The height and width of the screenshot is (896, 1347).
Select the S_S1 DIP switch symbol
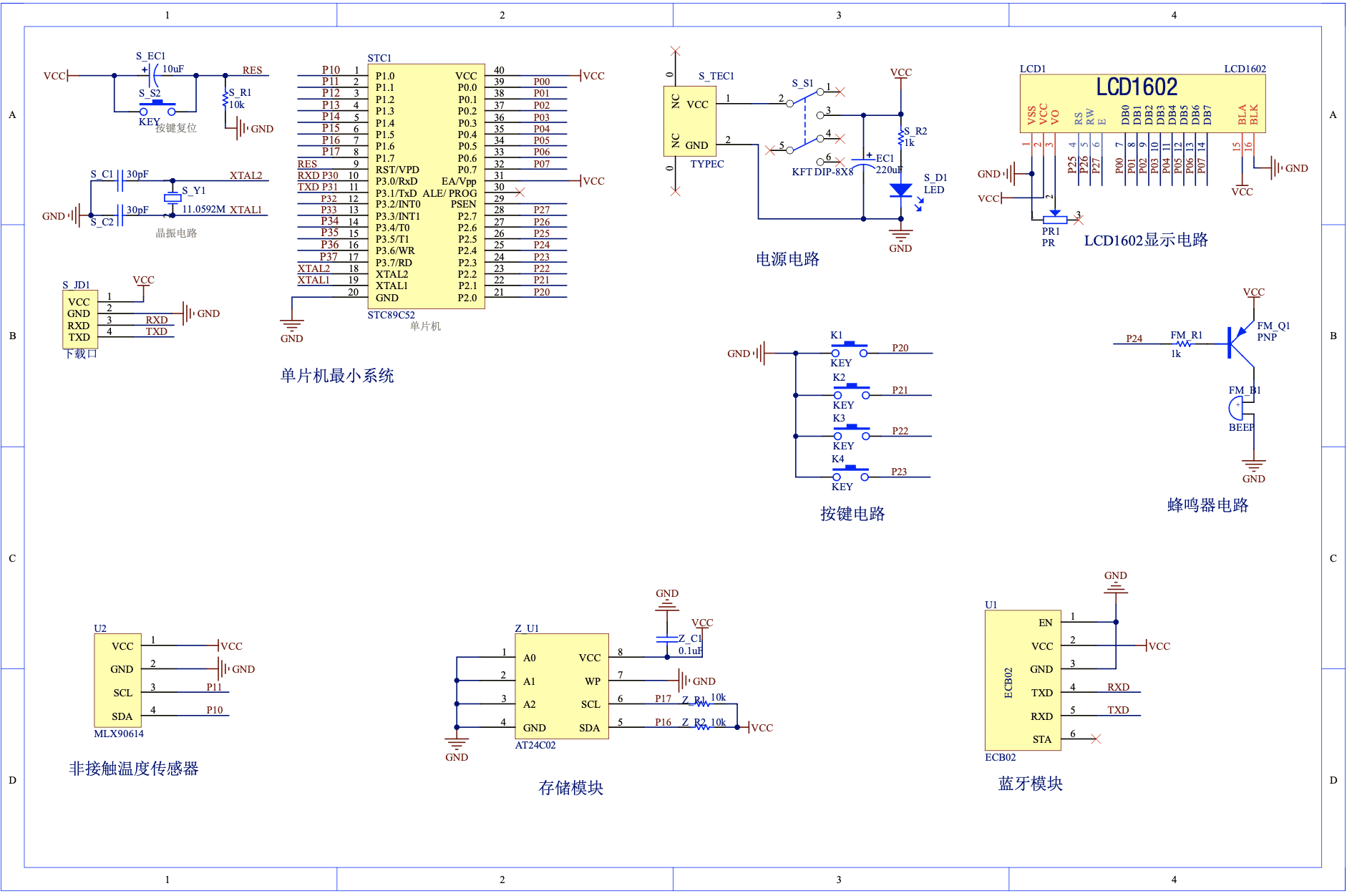pyautogui.click(x=805, y=123)
